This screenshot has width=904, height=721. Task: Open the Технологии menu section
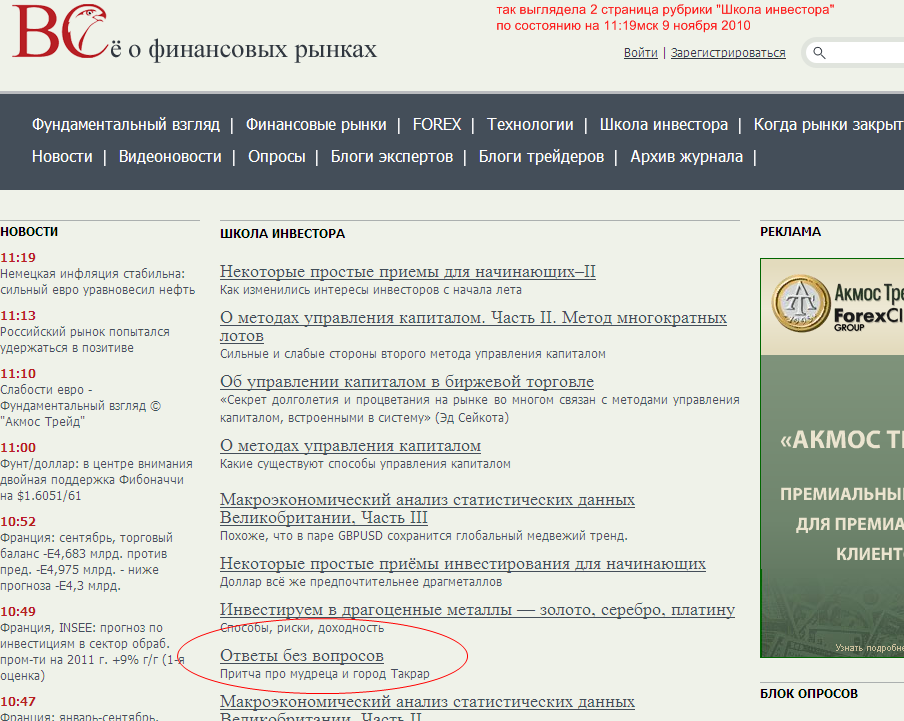[530, 124]
